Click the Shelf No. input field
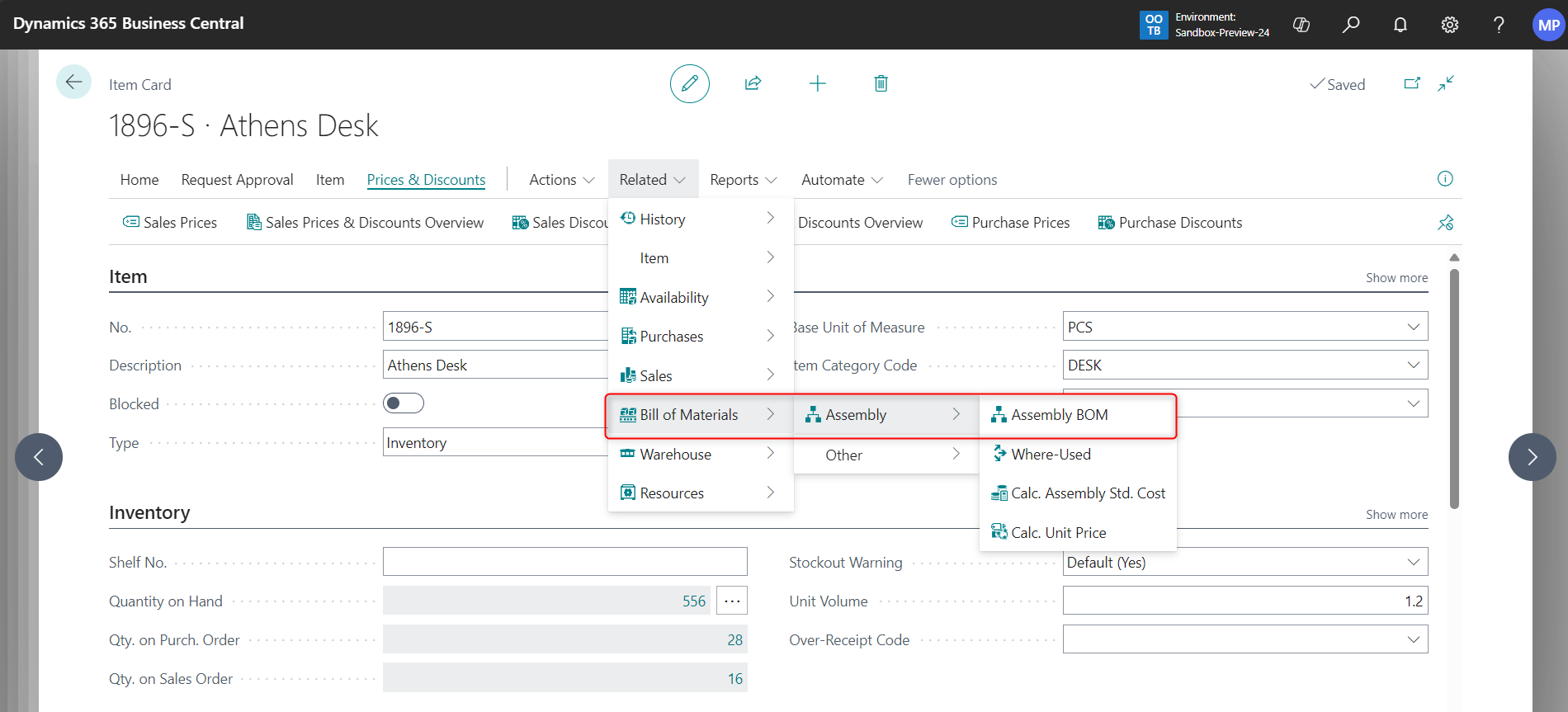The height and width of the screenshot is (712, 1568). point(565,562)
